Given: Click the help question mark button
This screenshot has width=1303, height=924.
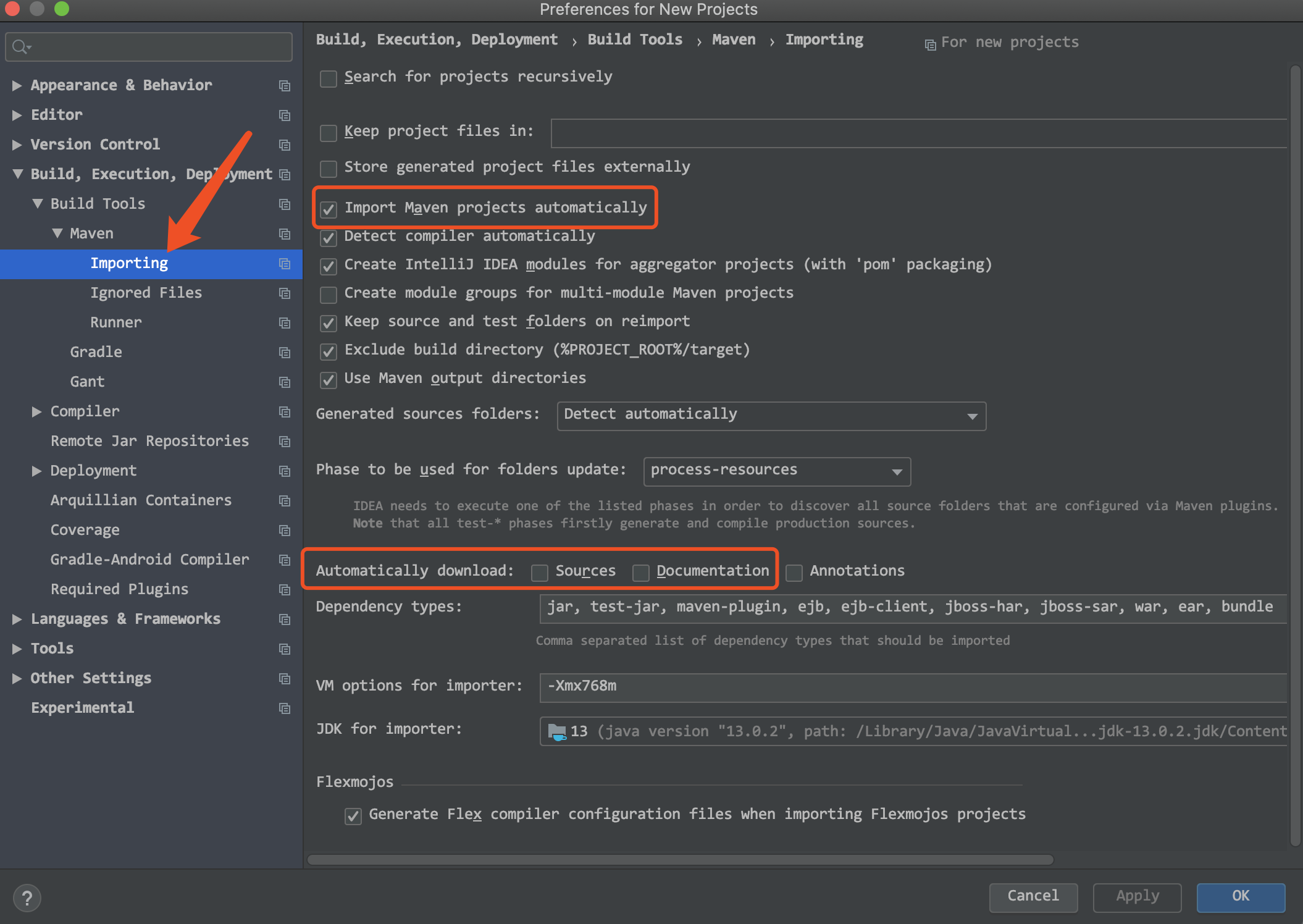Looking at the screenshot, I should [x=27, y=897].
